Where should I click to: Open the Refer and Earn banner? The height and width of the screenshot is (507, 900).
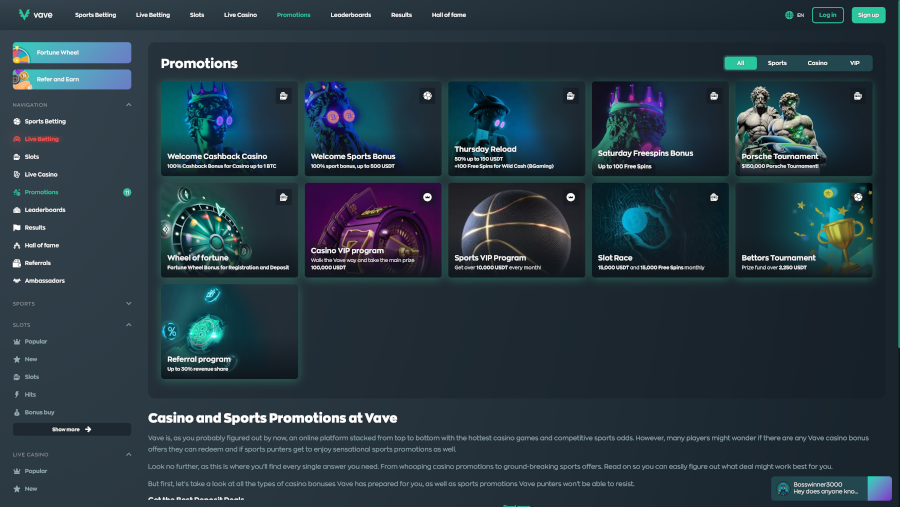click(x=72, y=79)
